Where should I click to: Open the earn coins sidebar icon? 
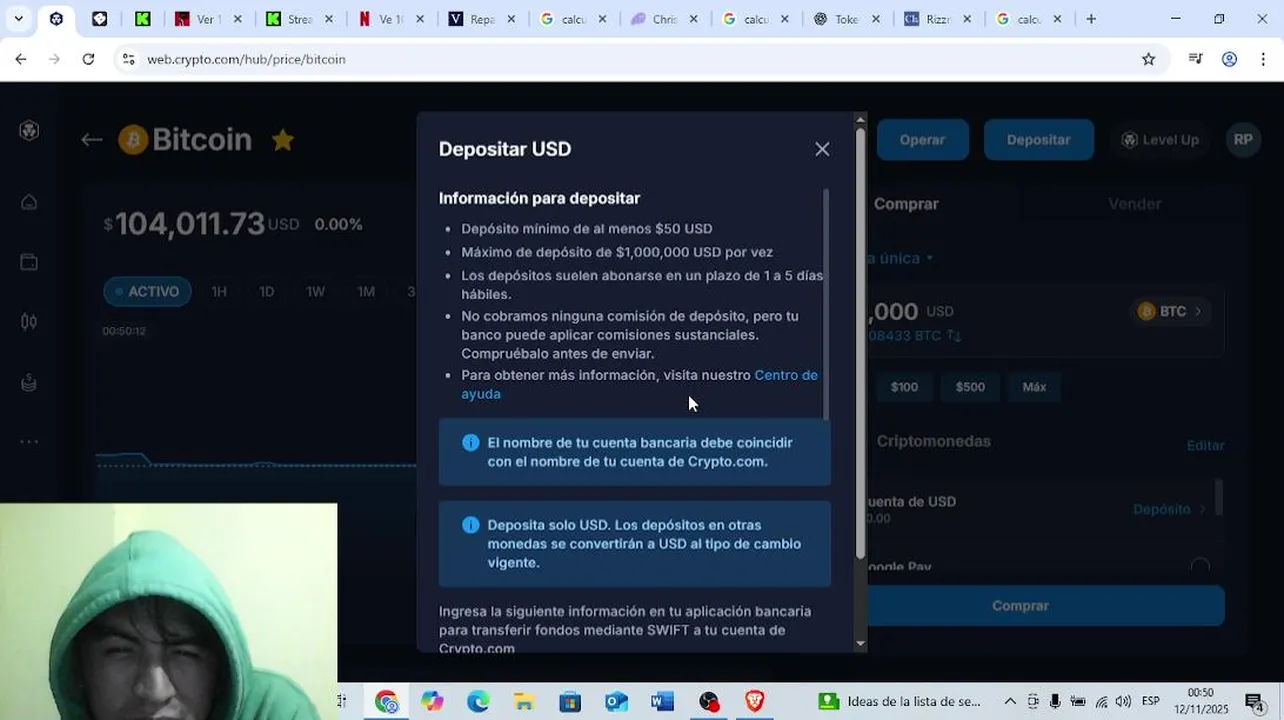point(29,382)
